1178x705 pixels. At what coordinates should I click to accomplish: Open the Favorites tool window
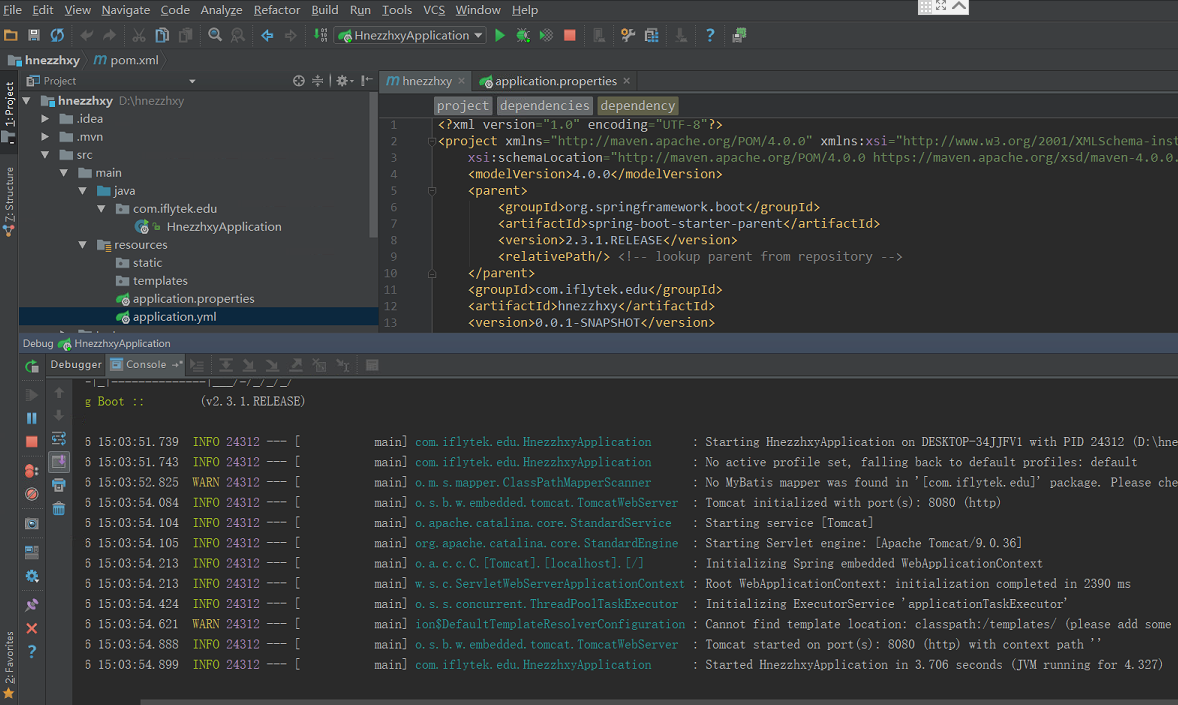coord(9,664)
